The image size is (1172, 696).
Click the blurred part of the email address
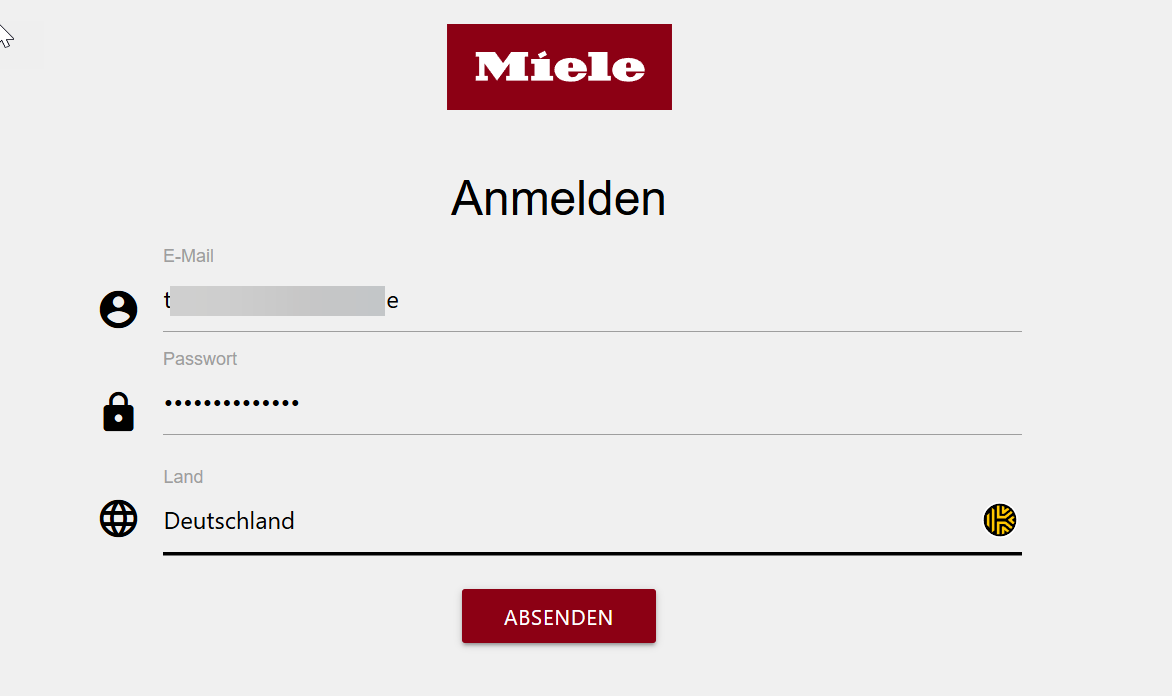point(277,301)
